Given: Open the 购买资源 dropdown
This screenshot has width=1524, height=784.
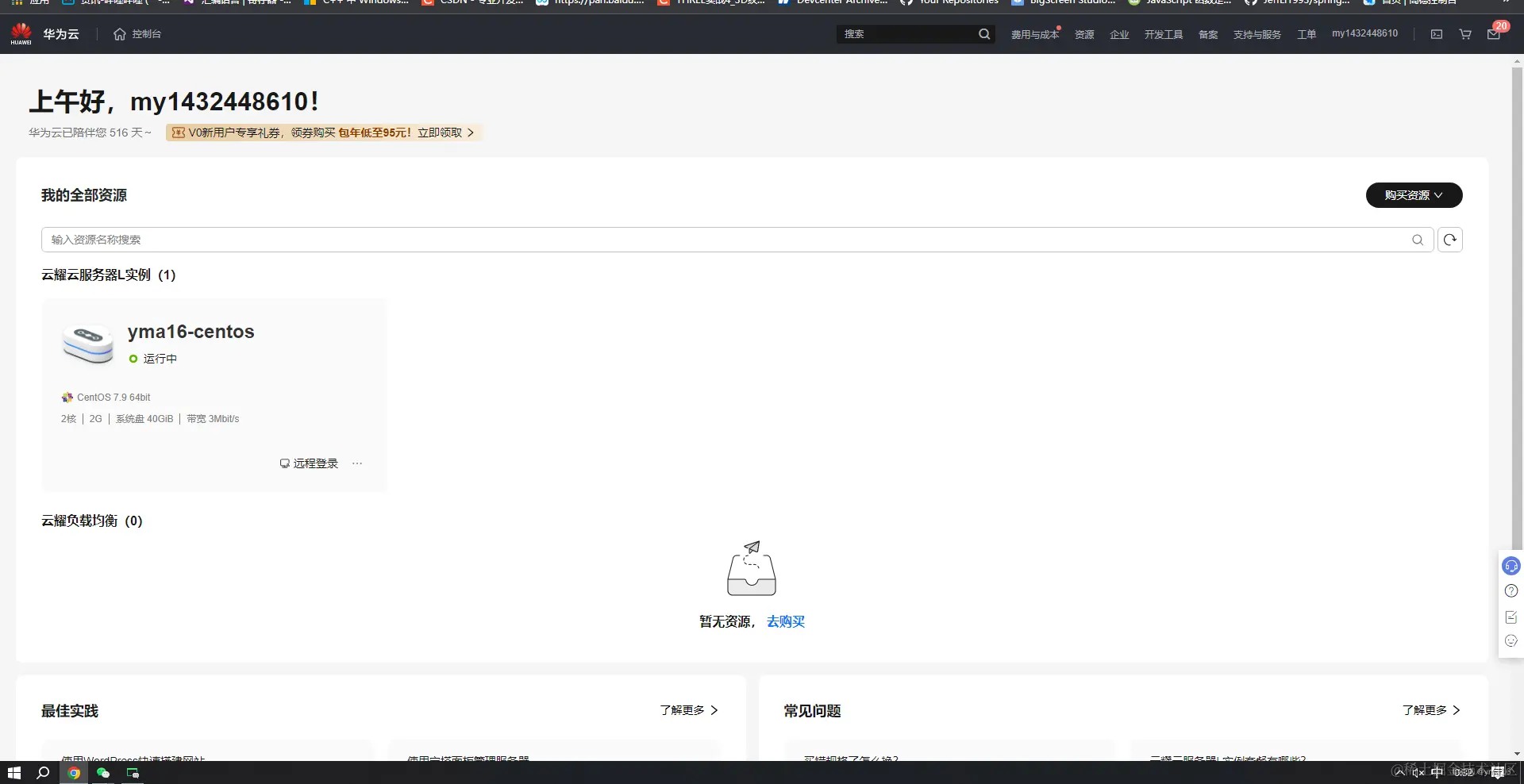Looking at the screenshot, I should [x=1413, y=195].
